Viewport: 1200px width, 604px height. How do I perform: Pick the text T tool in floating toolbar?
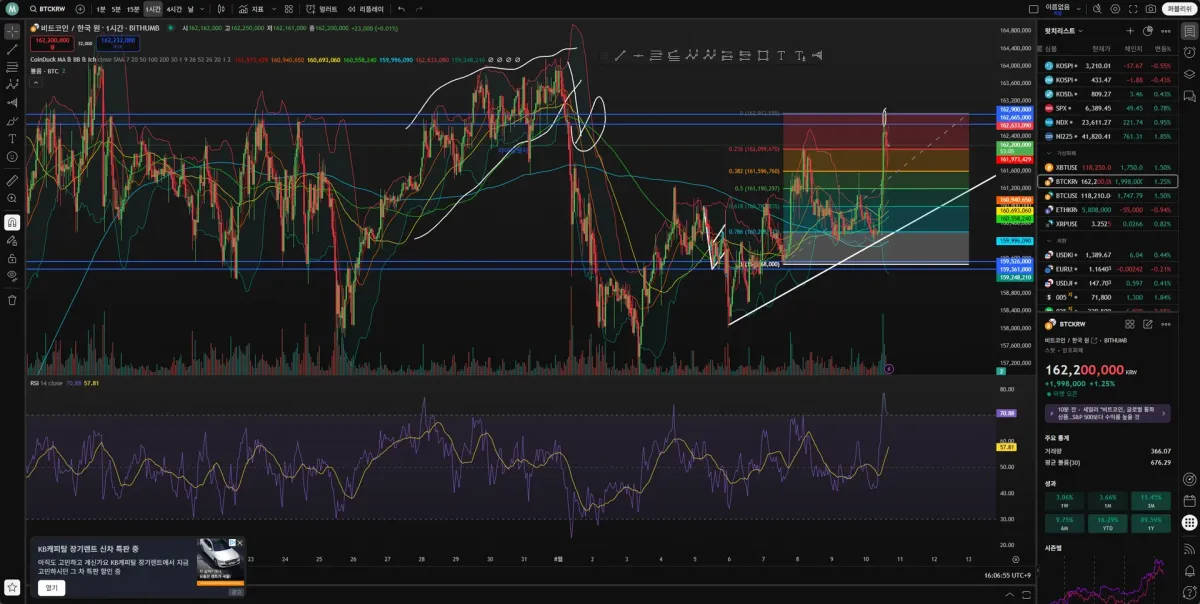pyautogui.click(x=782, y=56)
